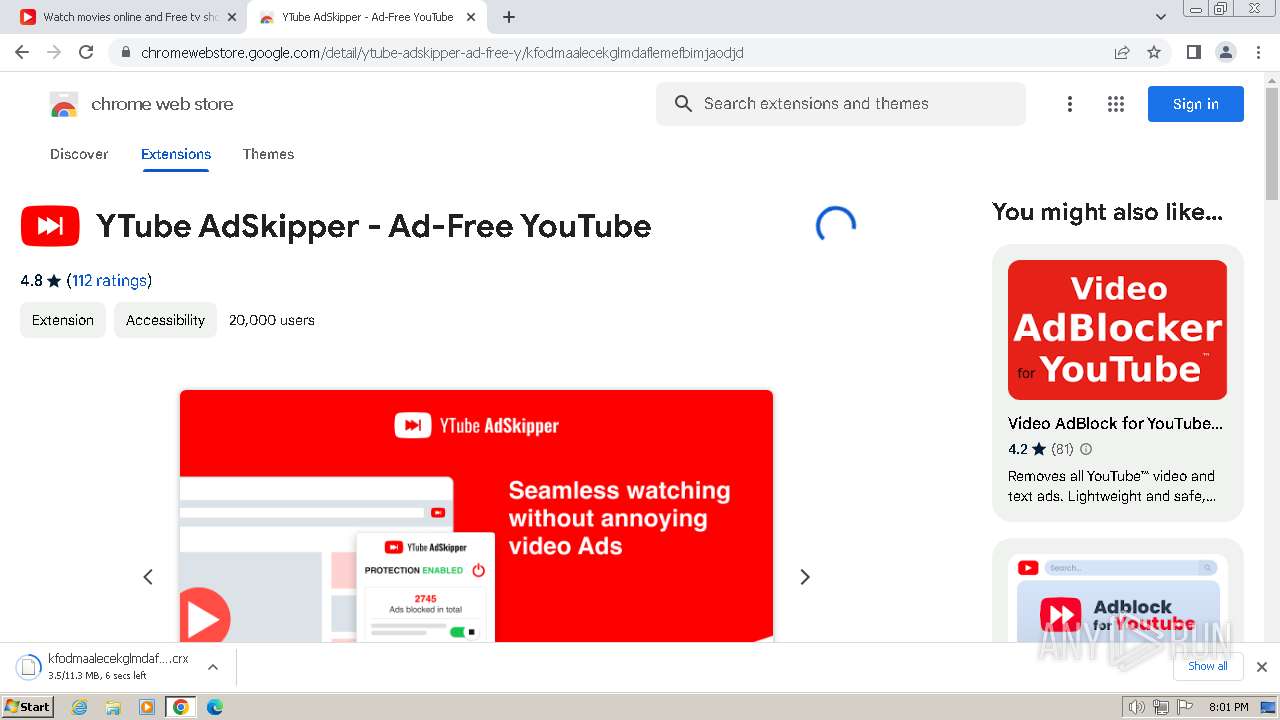This screenshot has width=1280, height=720.
Task: Open File Explorer from the taskbar
Action: pos(113,707)
